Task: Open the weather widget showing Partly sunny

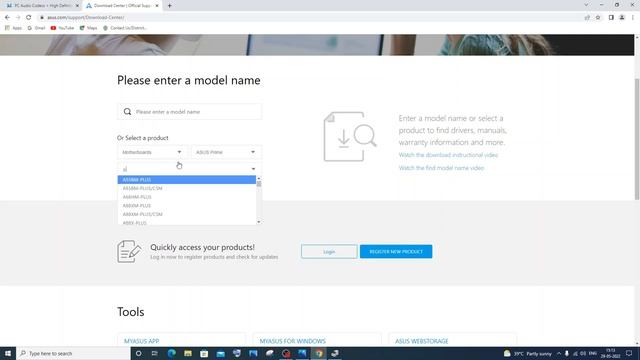Action: pyautogui.click(x=528, y=353)
